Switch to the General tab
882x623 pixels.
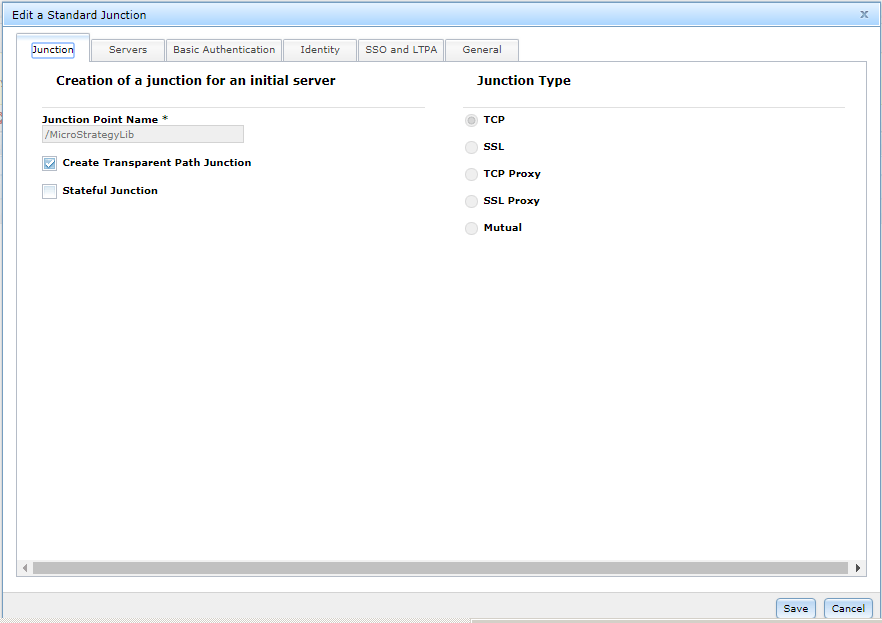pyautogui.click(x=482, y=50)
